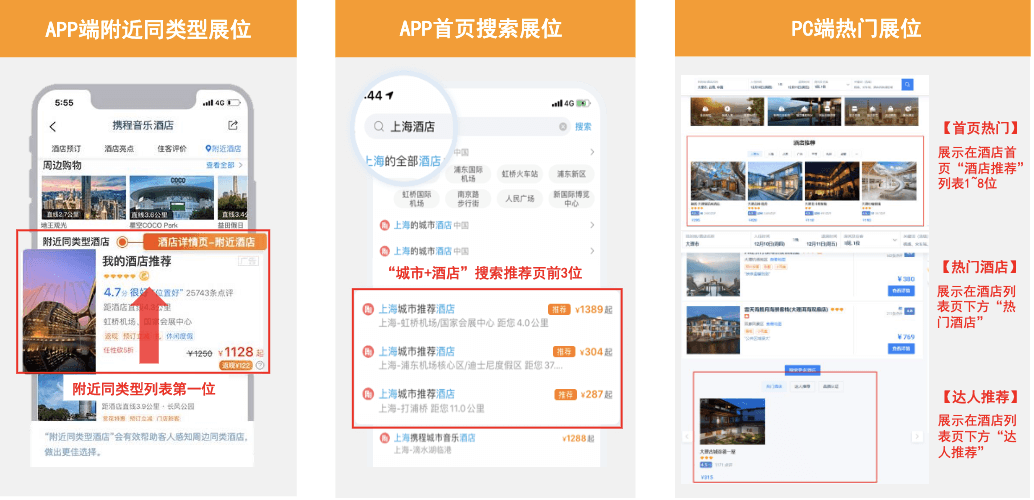The height and width of the screenshot is (500, 1034).
Task: Tap the 查看全部 link
Action: point(224,165)
